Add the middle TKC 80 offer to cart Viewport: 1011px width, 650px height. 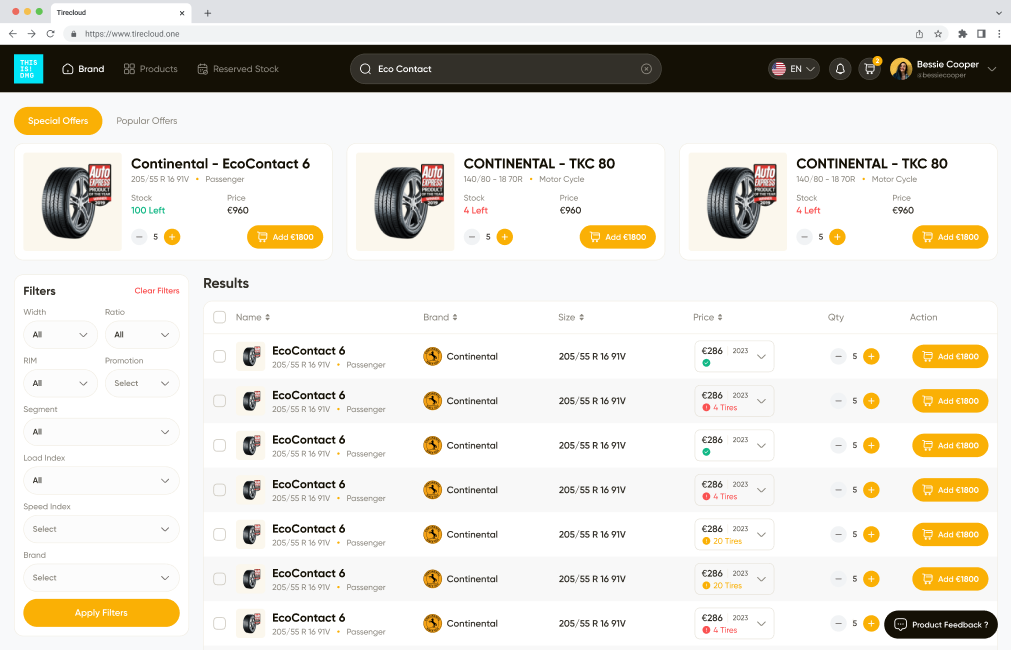(x=618, y=237)
